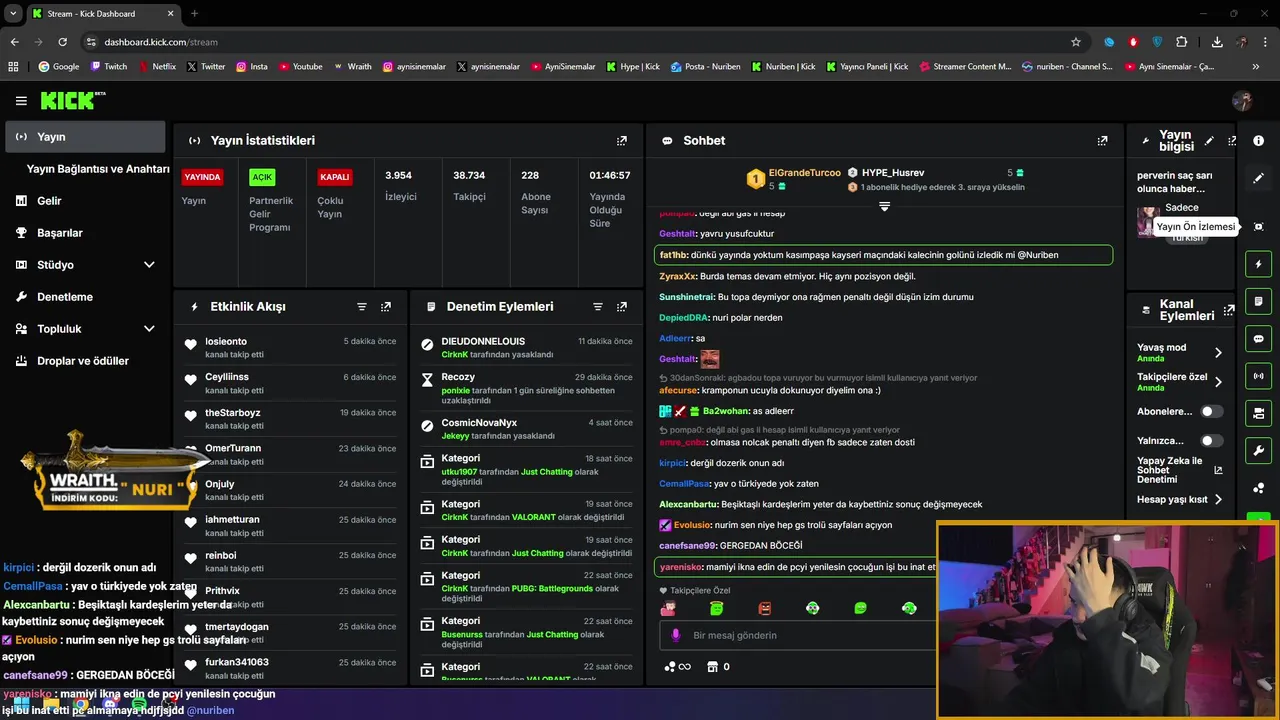Open Takipçilere özel settings chevron
The image size is (1280, 720).
[x=1218, y=382]
